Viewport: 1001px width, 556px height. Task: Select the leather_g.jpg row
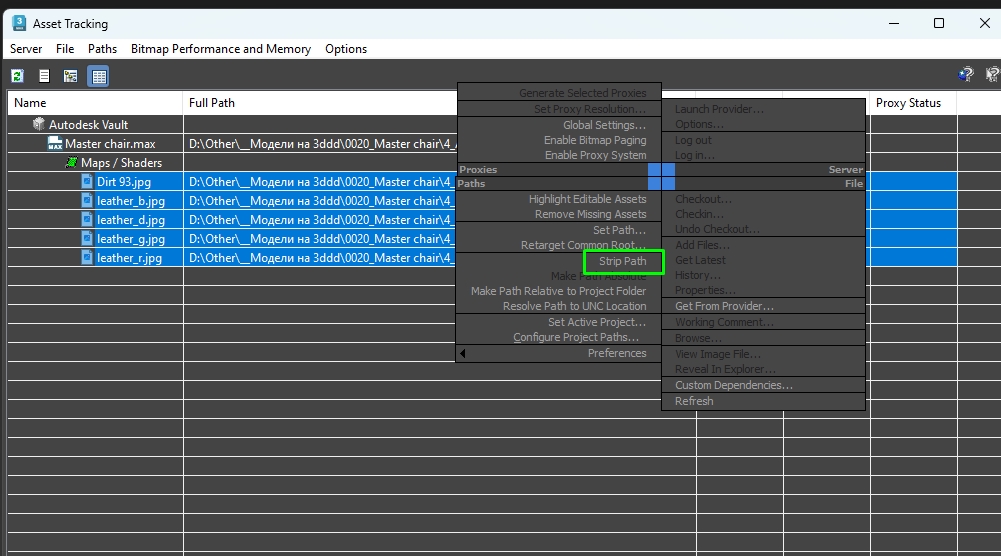point(482,239)
